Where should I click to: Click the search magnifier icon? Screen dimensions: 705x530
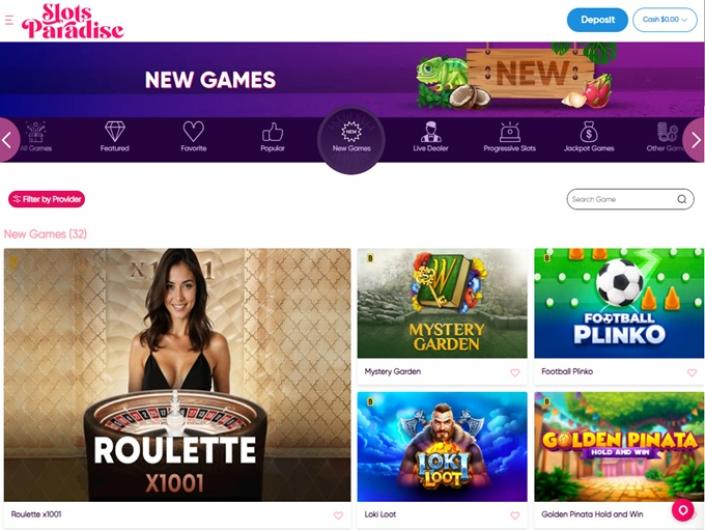682,199
